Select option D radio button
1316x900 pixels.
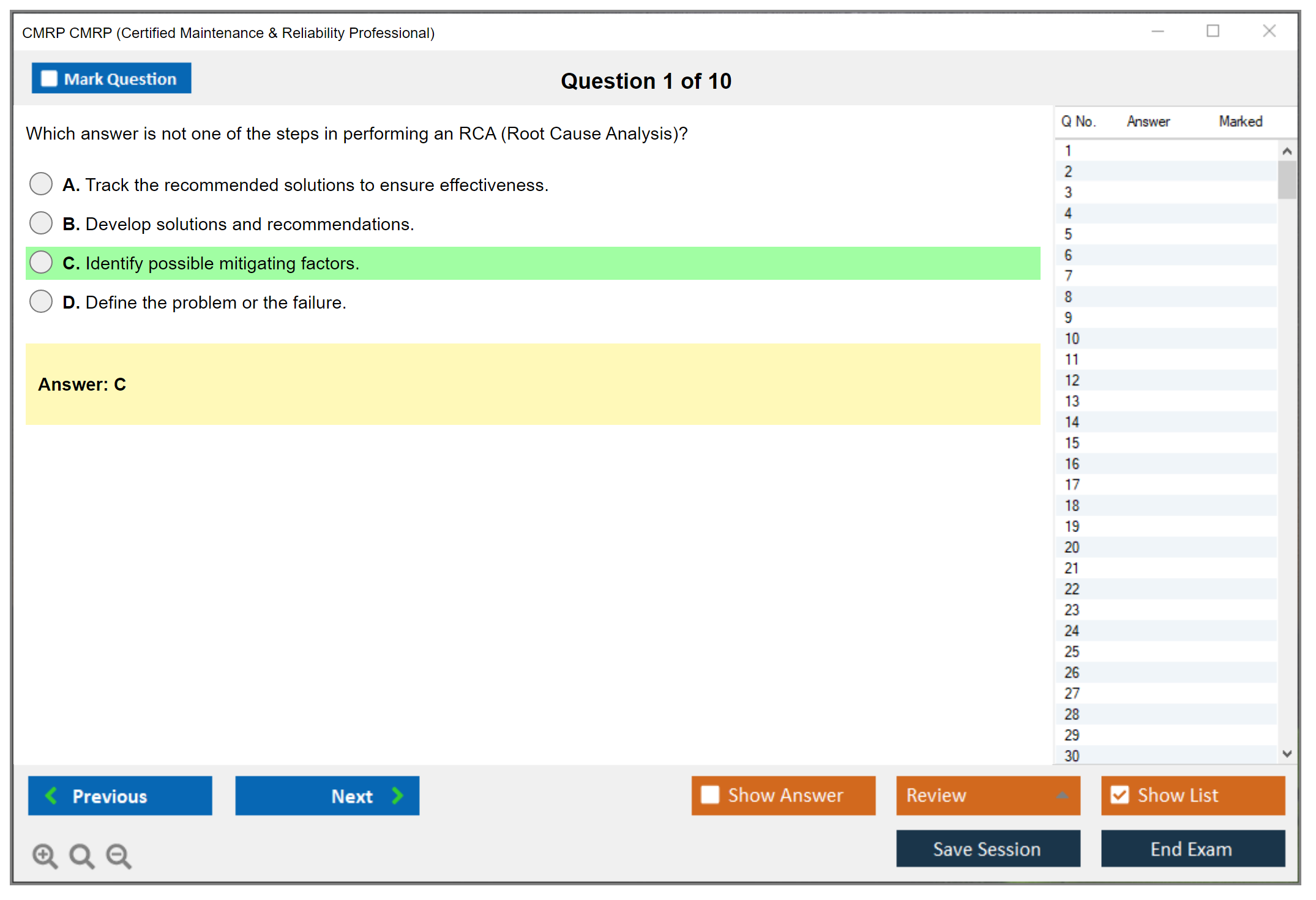[x=41, y=302]
